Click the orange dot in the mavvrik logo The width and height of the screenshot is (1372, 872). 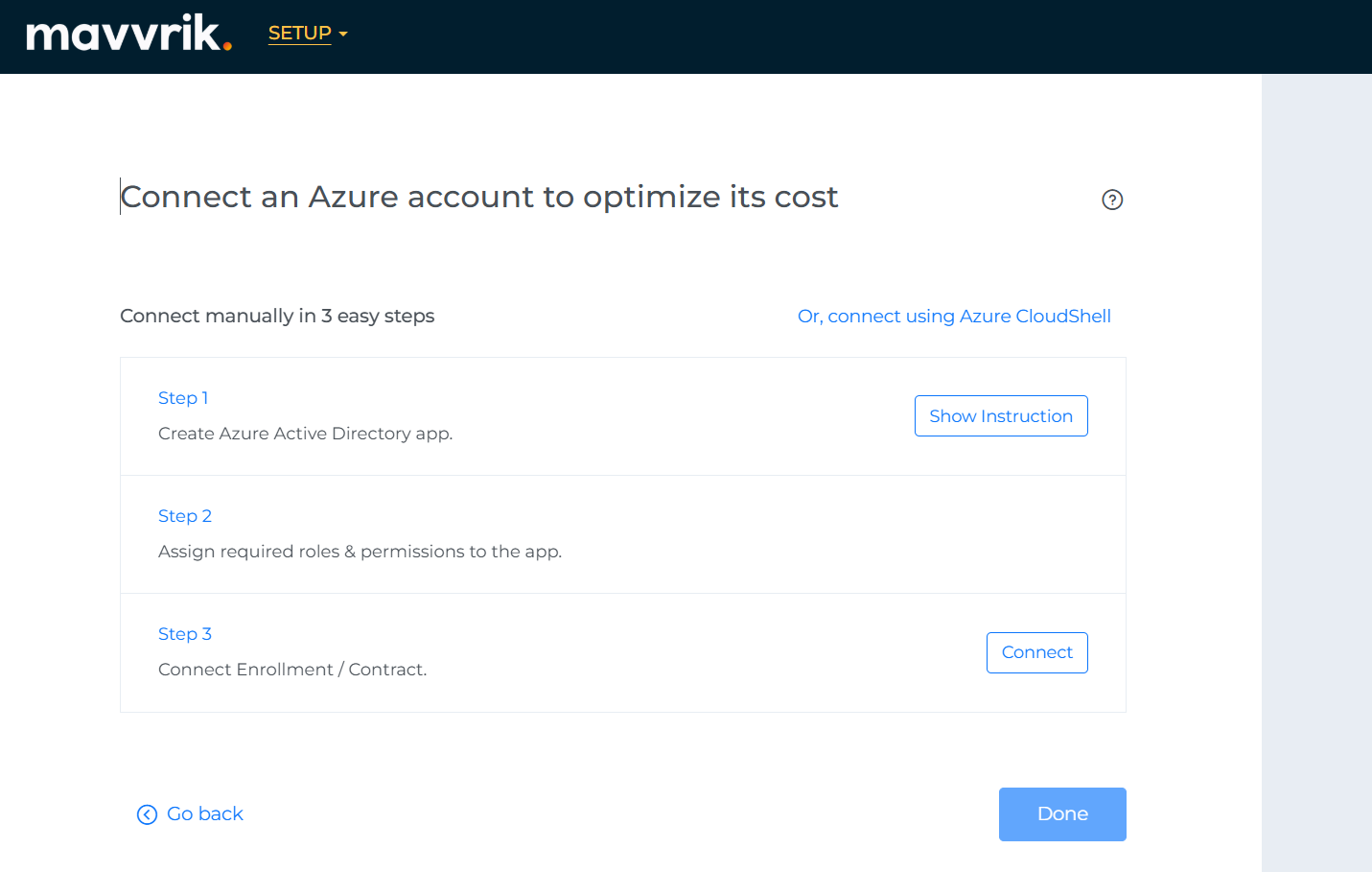(227, 45)
